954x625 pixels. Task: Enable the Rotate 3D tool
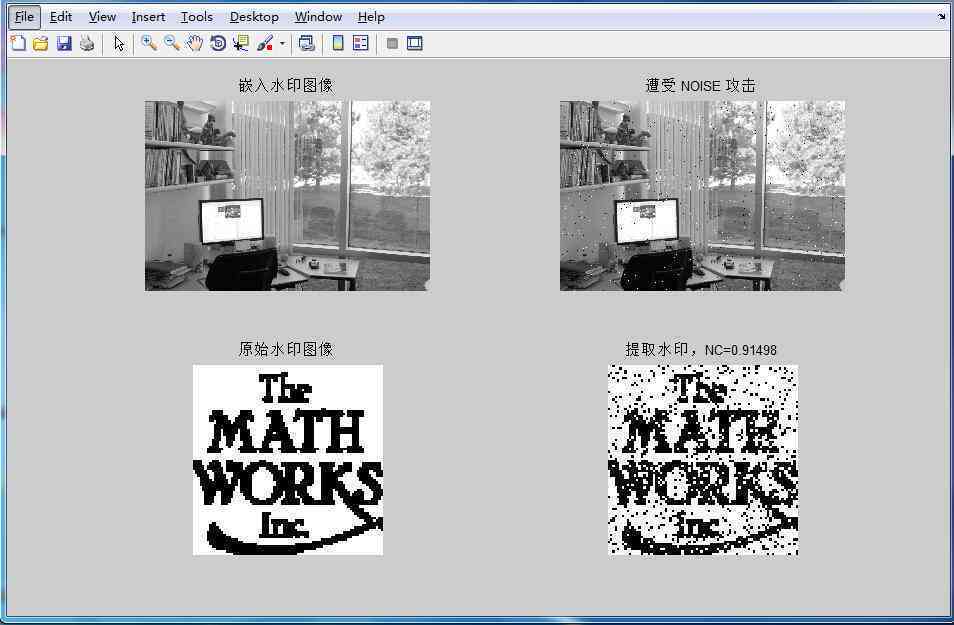click(x=218, y=43)
